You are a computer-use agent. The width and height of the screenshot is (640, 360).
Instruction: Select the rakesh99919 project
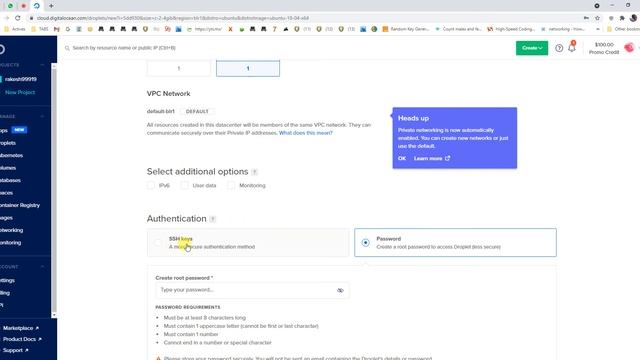click(20, 79)
